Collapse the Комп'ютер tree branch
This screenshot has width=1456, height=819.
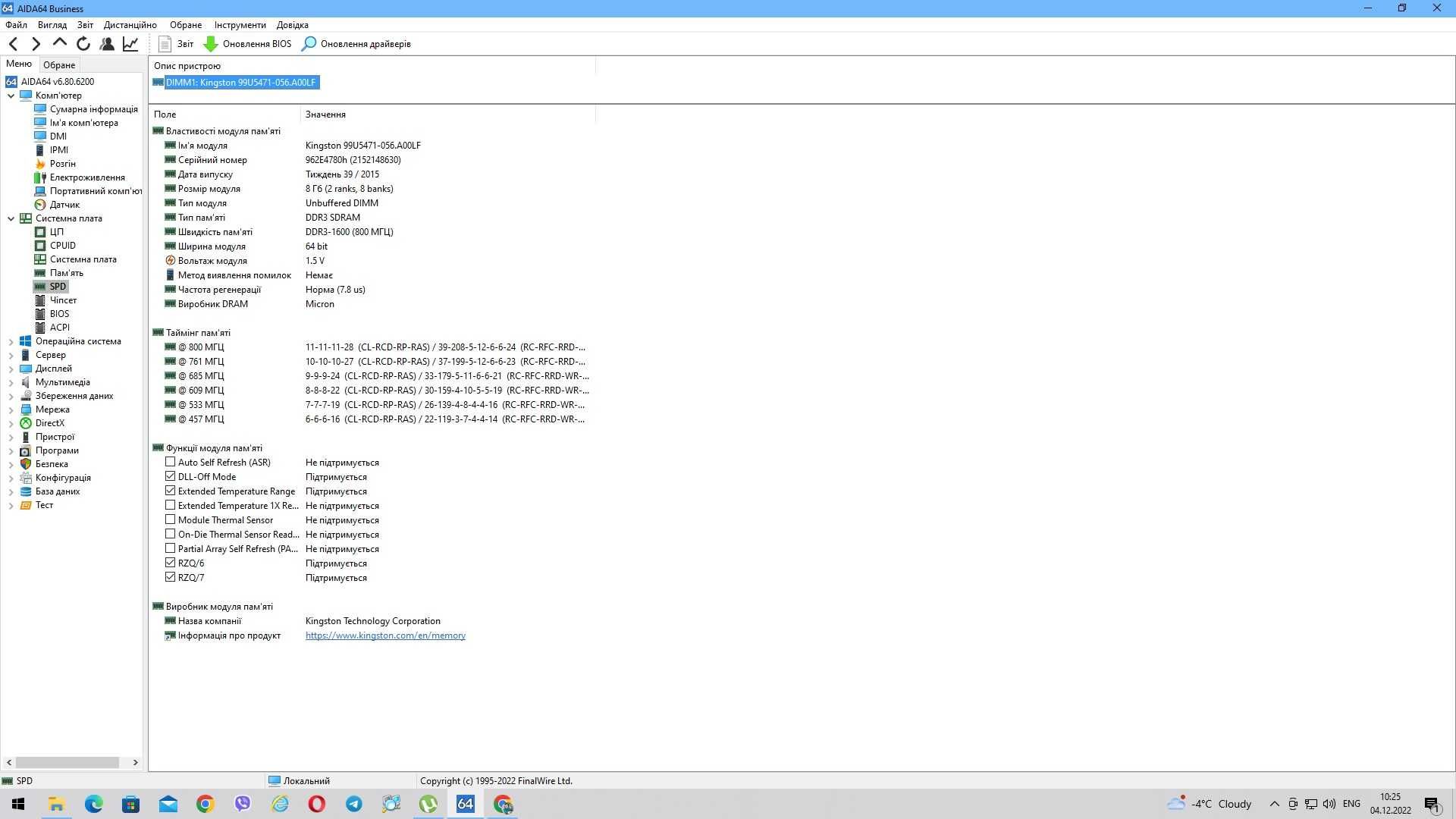[11, 95]
